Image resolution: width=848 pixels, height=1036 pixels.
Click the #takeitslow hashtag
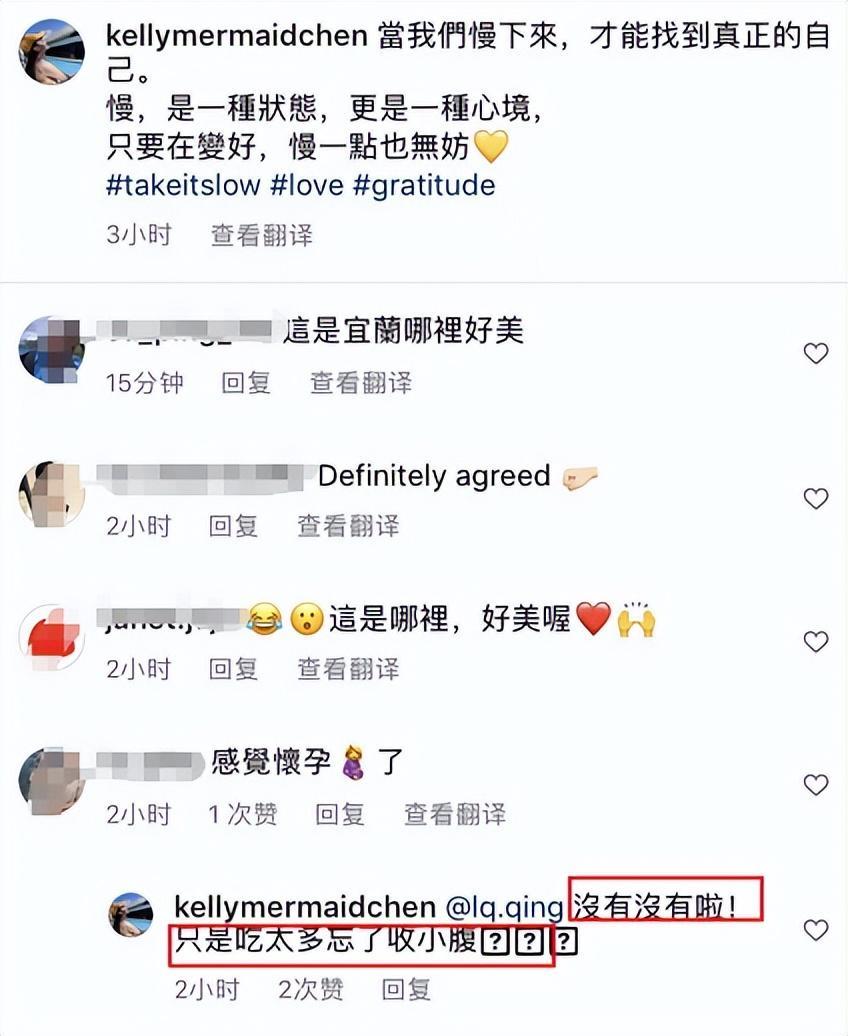tap(183, 185)
